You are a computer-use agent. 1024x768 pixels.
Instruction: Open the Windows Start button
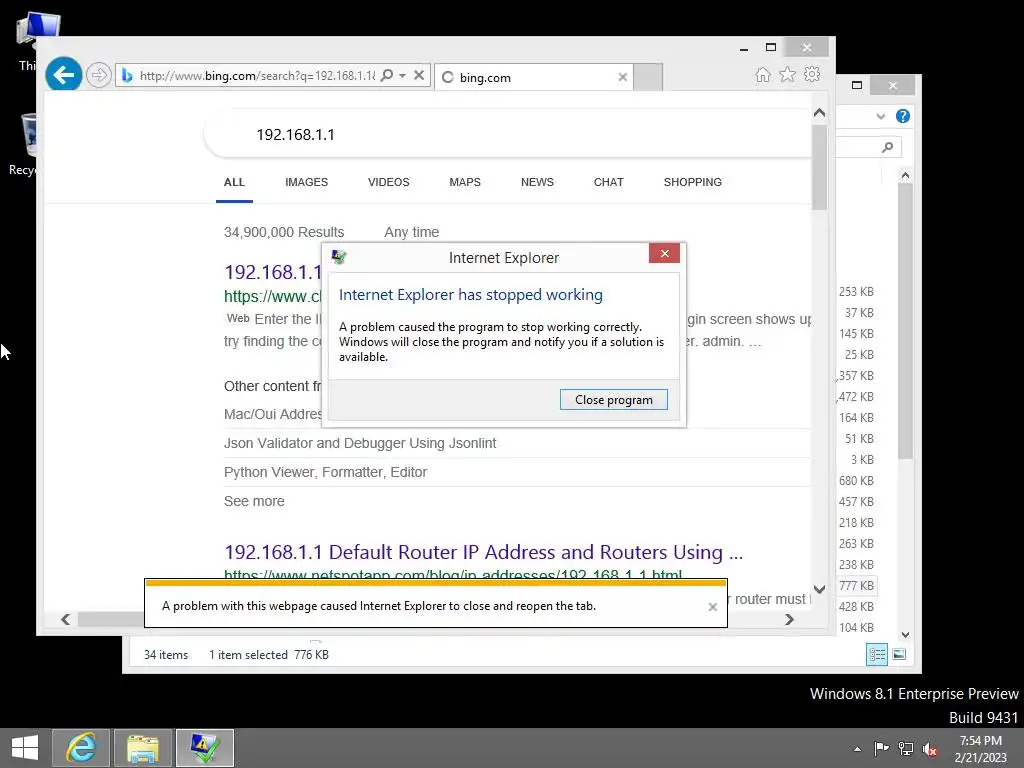[x=25, y=748]
